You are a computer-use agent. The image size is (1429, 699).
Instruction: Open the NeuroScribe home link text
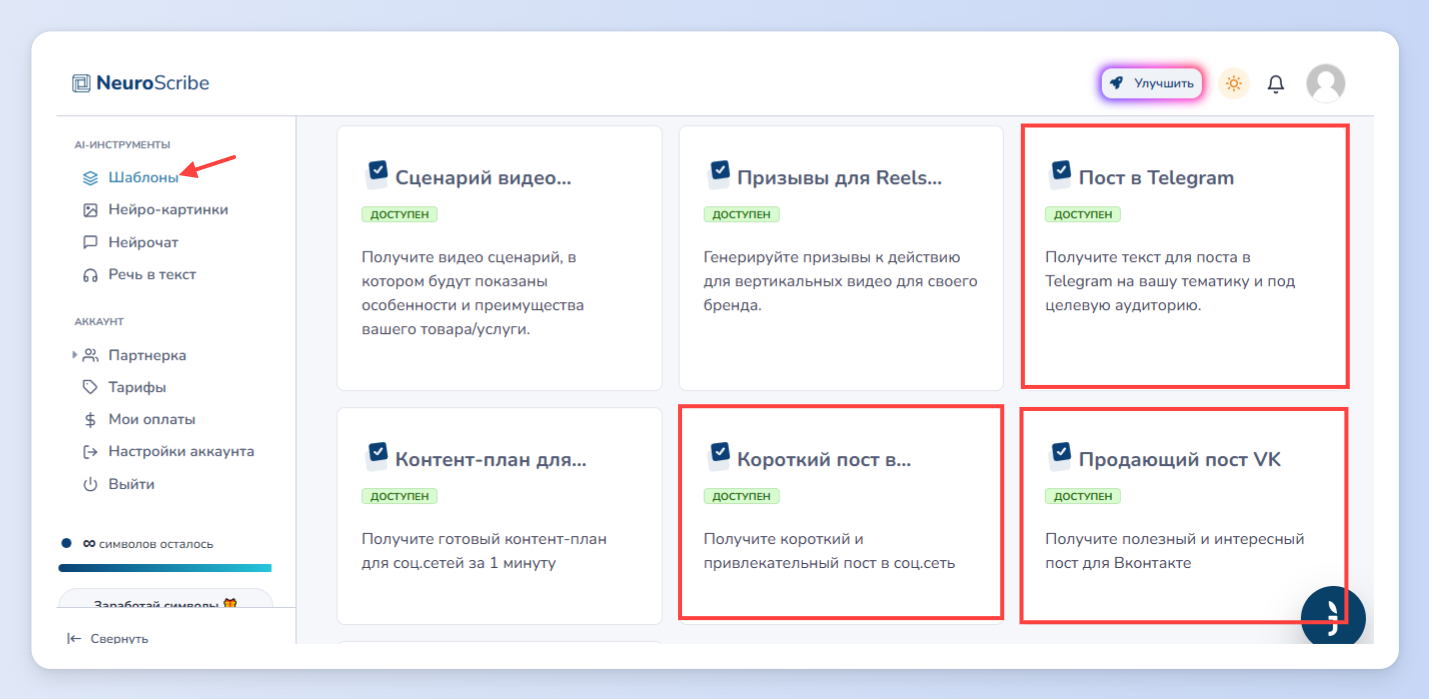tap(153, 83)
